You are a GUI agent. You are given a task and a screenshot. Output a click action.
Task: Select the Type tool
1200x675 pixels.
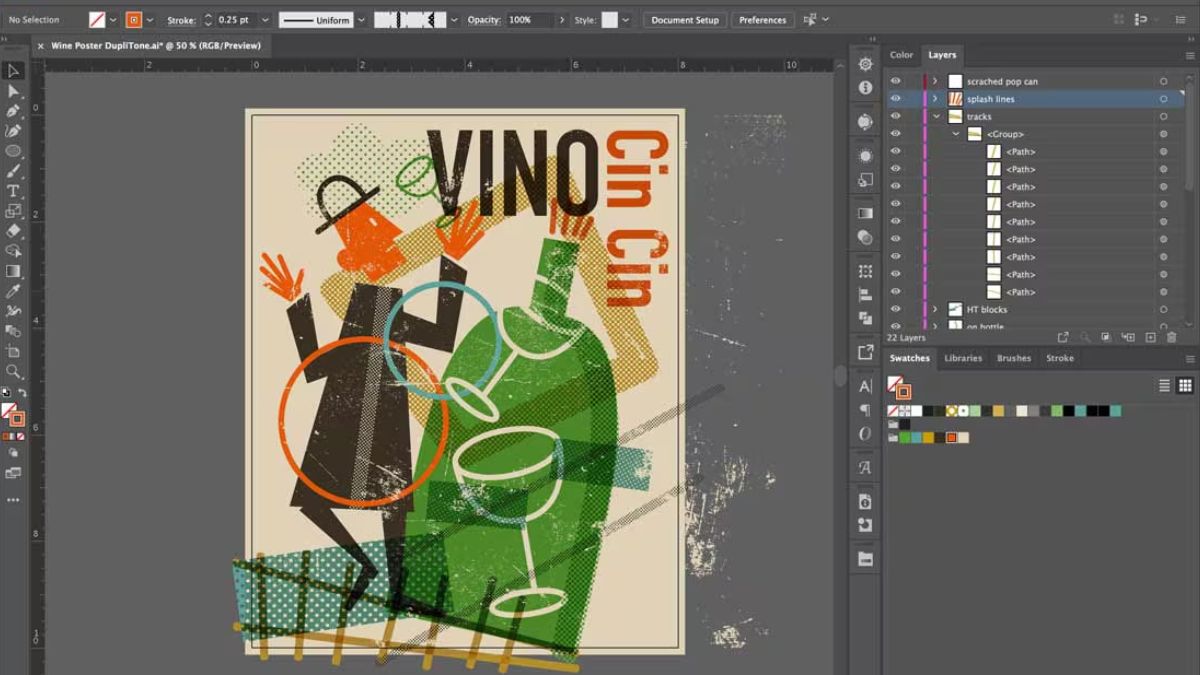(x=13, y=191)
